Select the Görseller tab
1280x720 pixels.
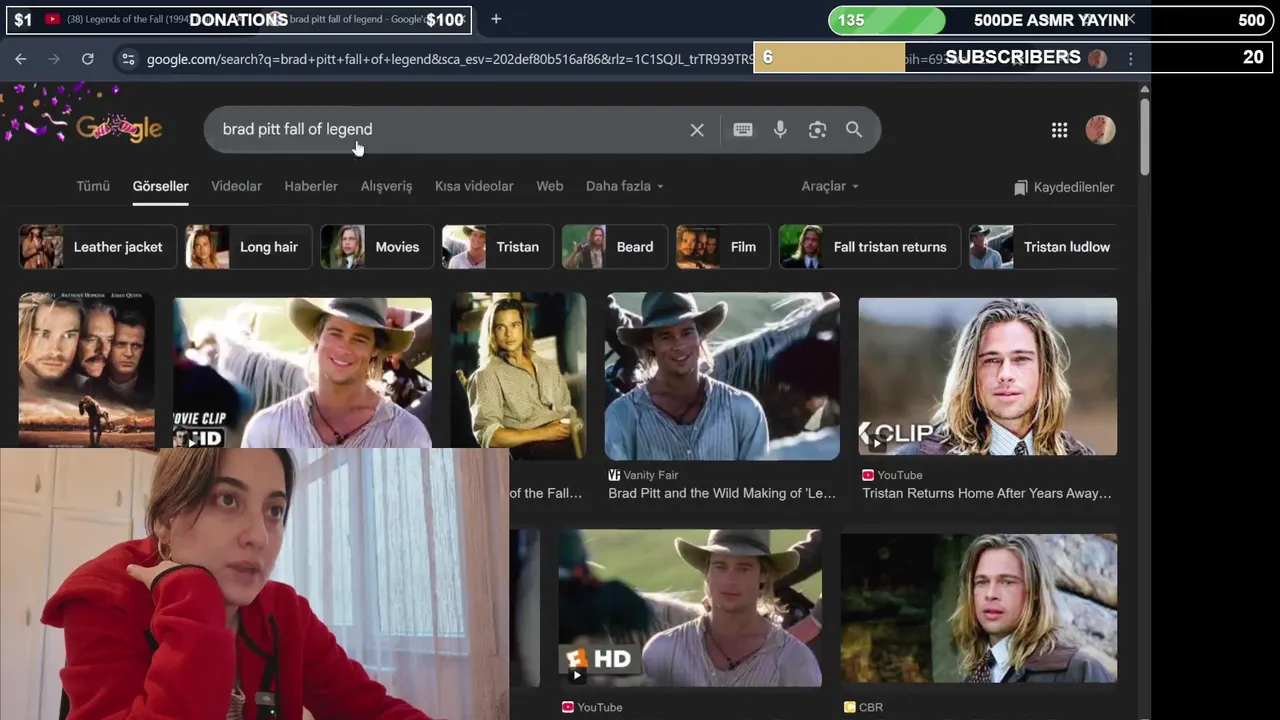click(160, 186)
